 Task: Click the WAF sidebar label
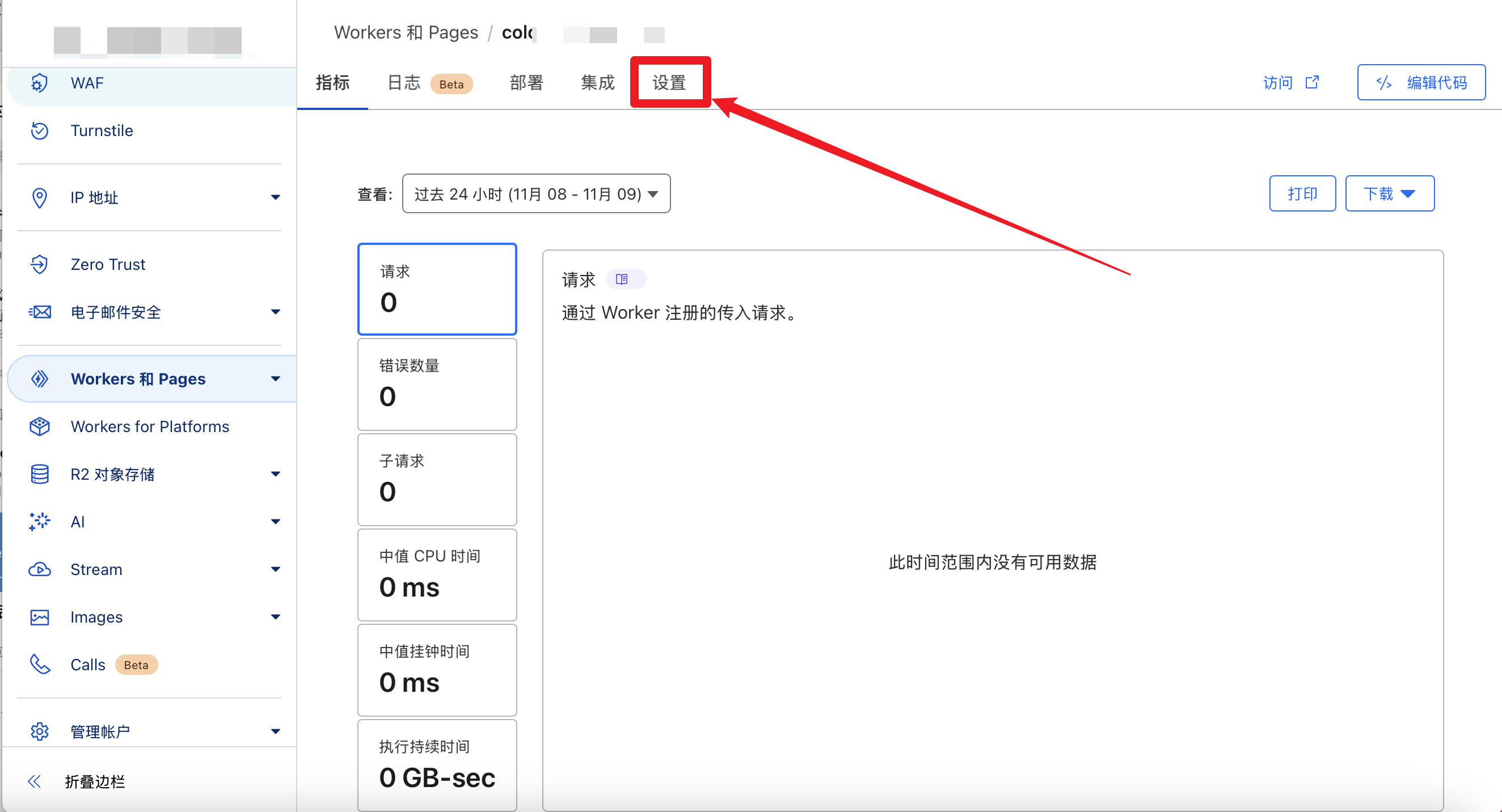pyautogui.click(x=87, y=83)
